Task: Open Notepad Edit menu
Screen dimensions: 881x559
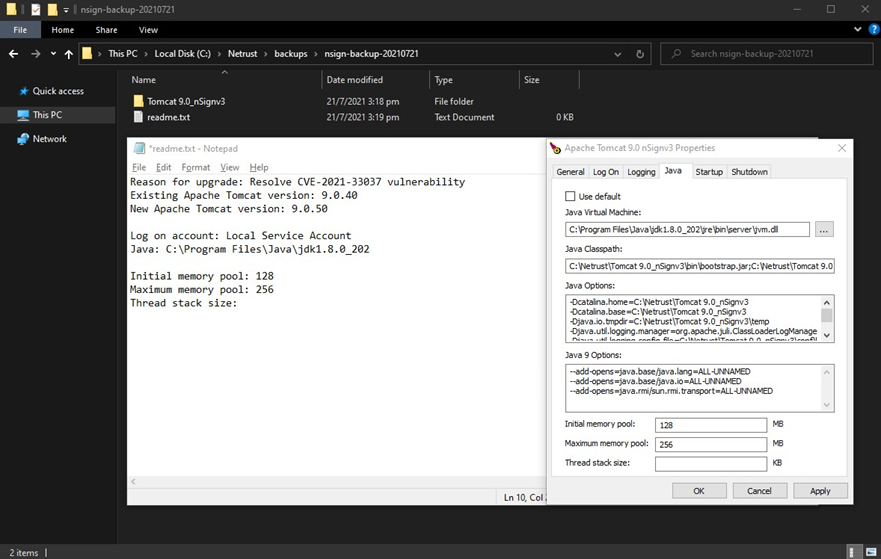Action: [164, 167]
